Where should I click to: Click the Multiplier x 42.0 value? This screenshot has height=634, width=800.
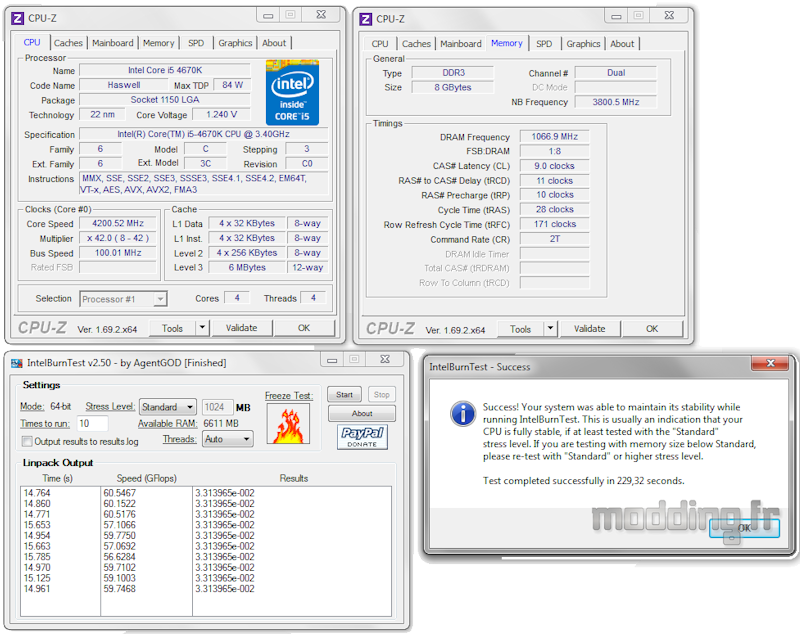118,238
